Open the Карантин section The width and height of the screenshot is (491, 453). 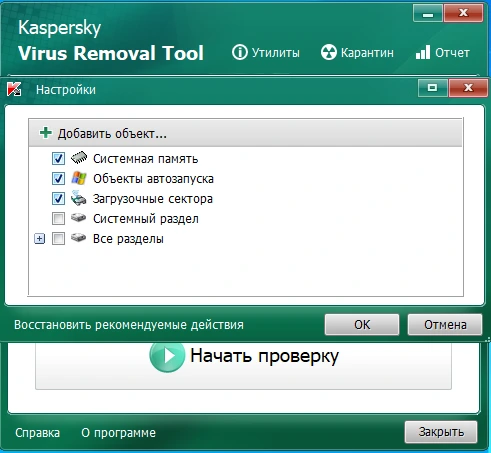357,53
